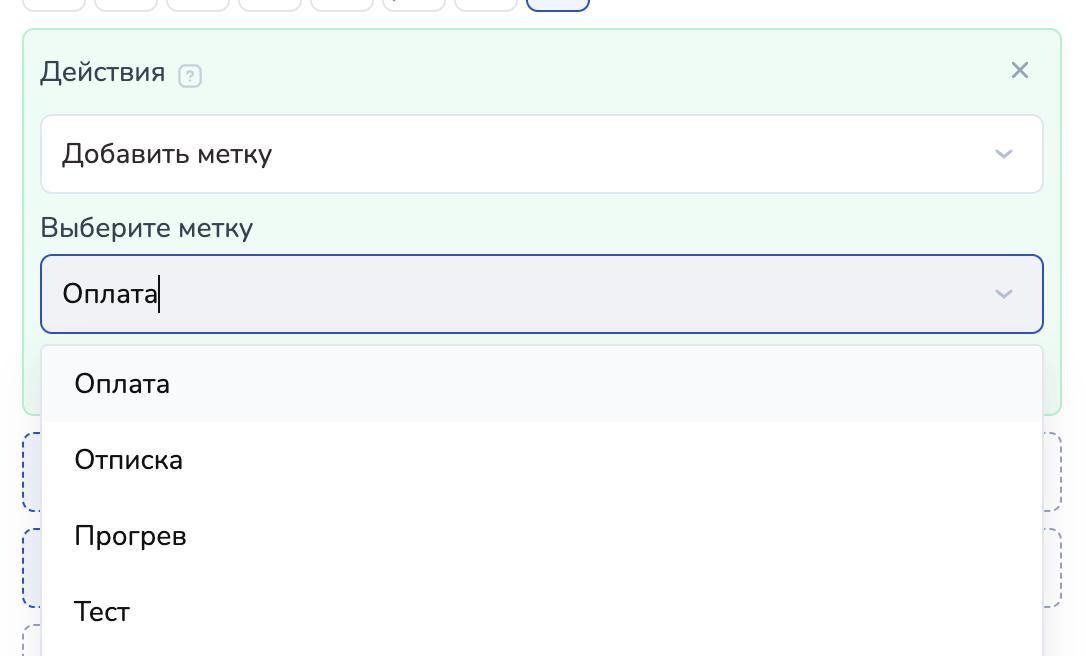
Task: Click the Выберите метку field label
Action: 147,228
